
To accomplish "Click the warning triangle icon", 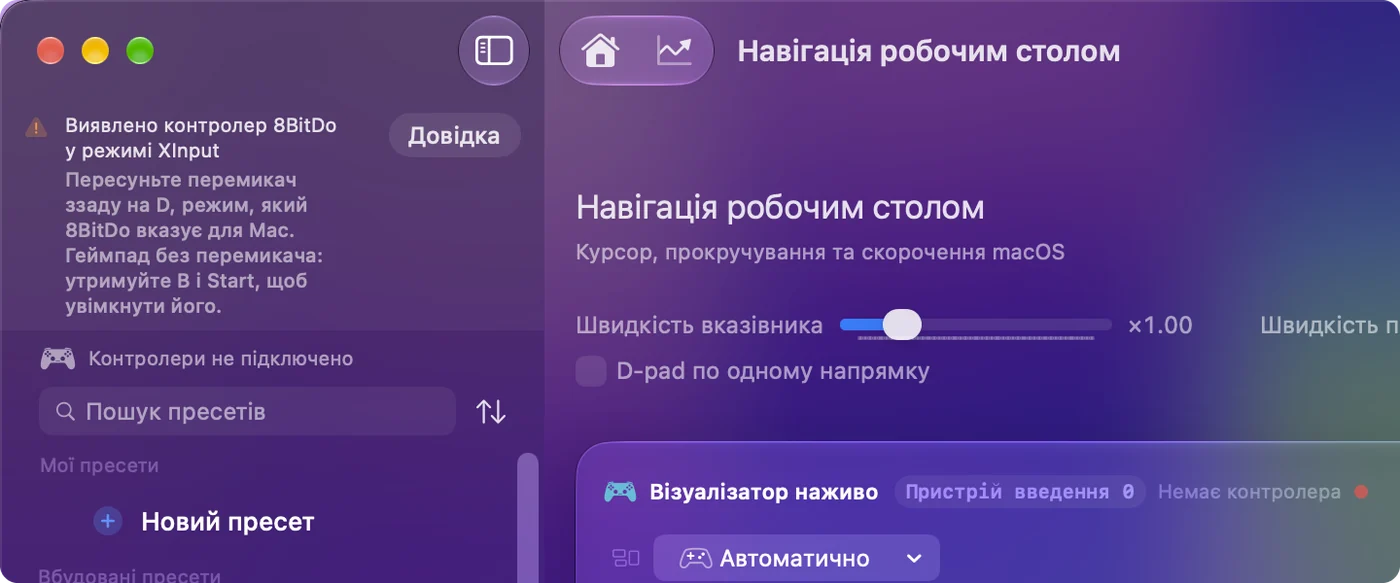I will pyautogui.click(x=36, y=127).
